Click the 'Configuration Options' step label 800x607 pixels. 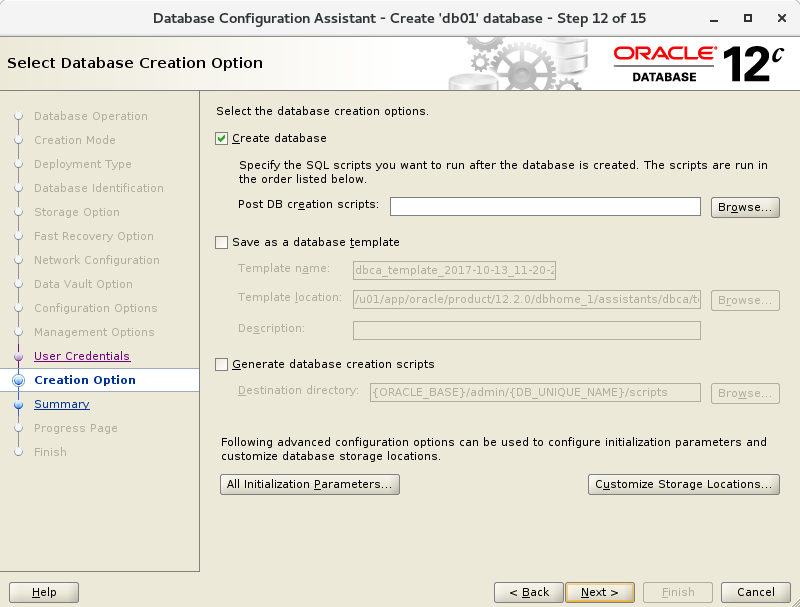96,308
